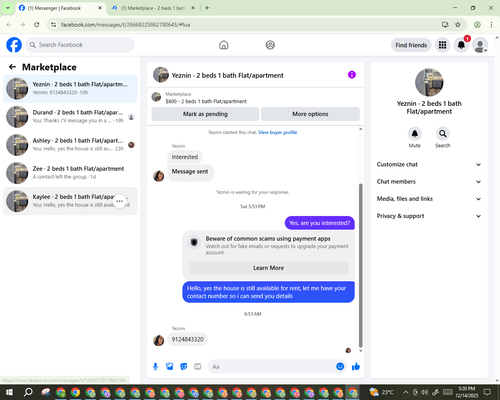The height and width of the screenshot is (400, 500).
Task: Click the Learn More scam warning button
Action: 268,268
